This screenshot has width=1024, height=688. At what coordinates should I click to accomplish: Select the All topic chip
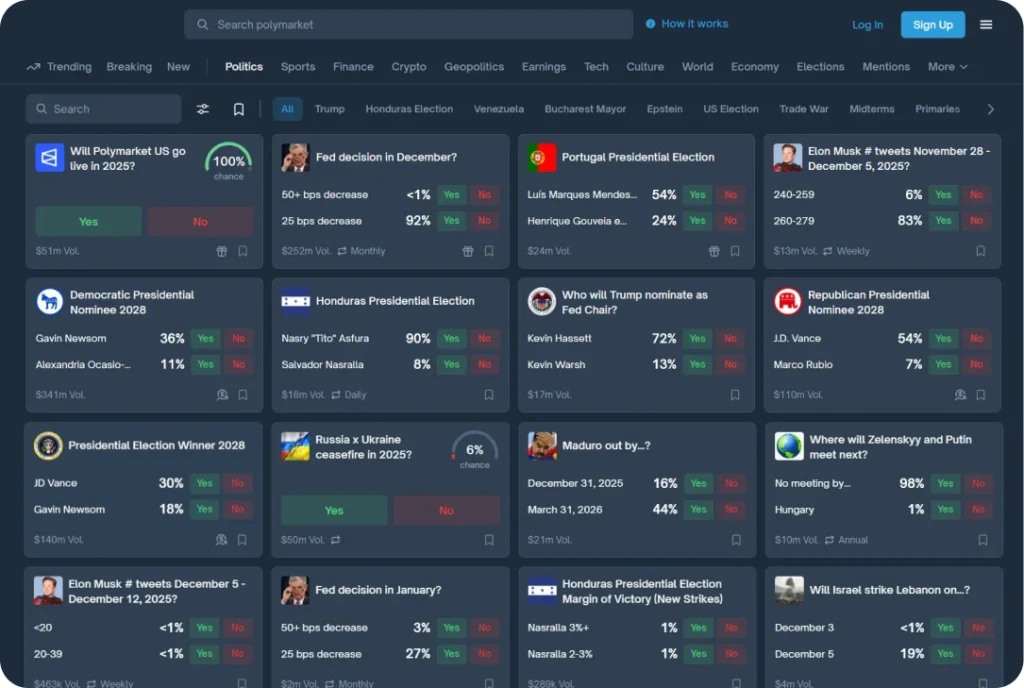(287, 109)
